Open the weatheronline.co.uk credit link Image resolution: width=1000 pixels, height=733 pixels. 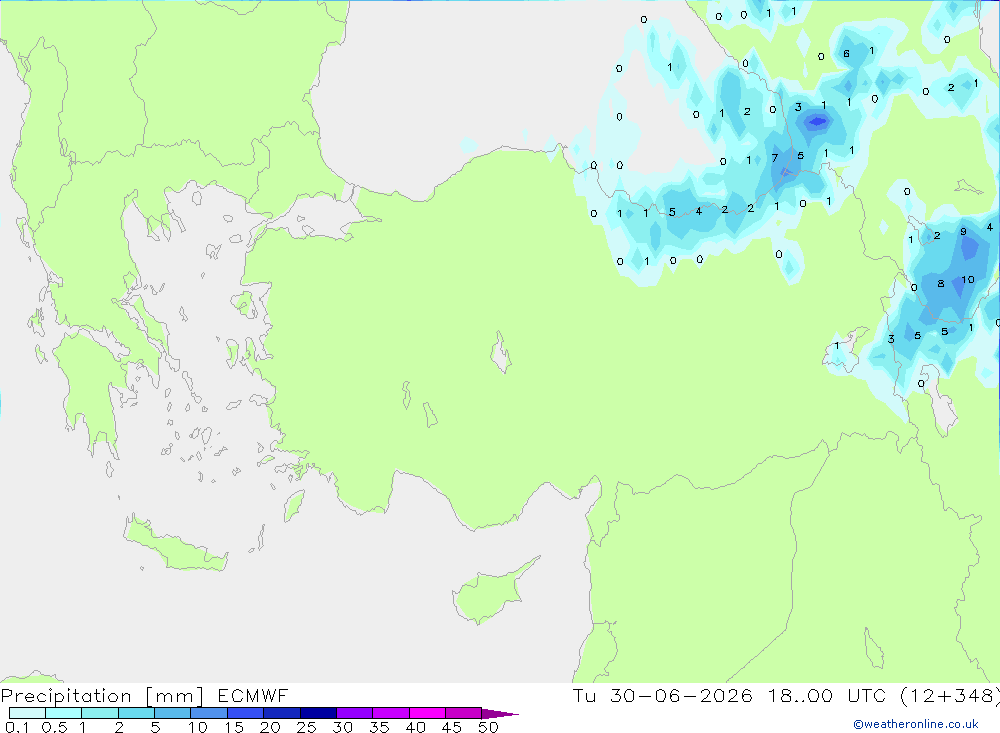click(x=916, y=724)
